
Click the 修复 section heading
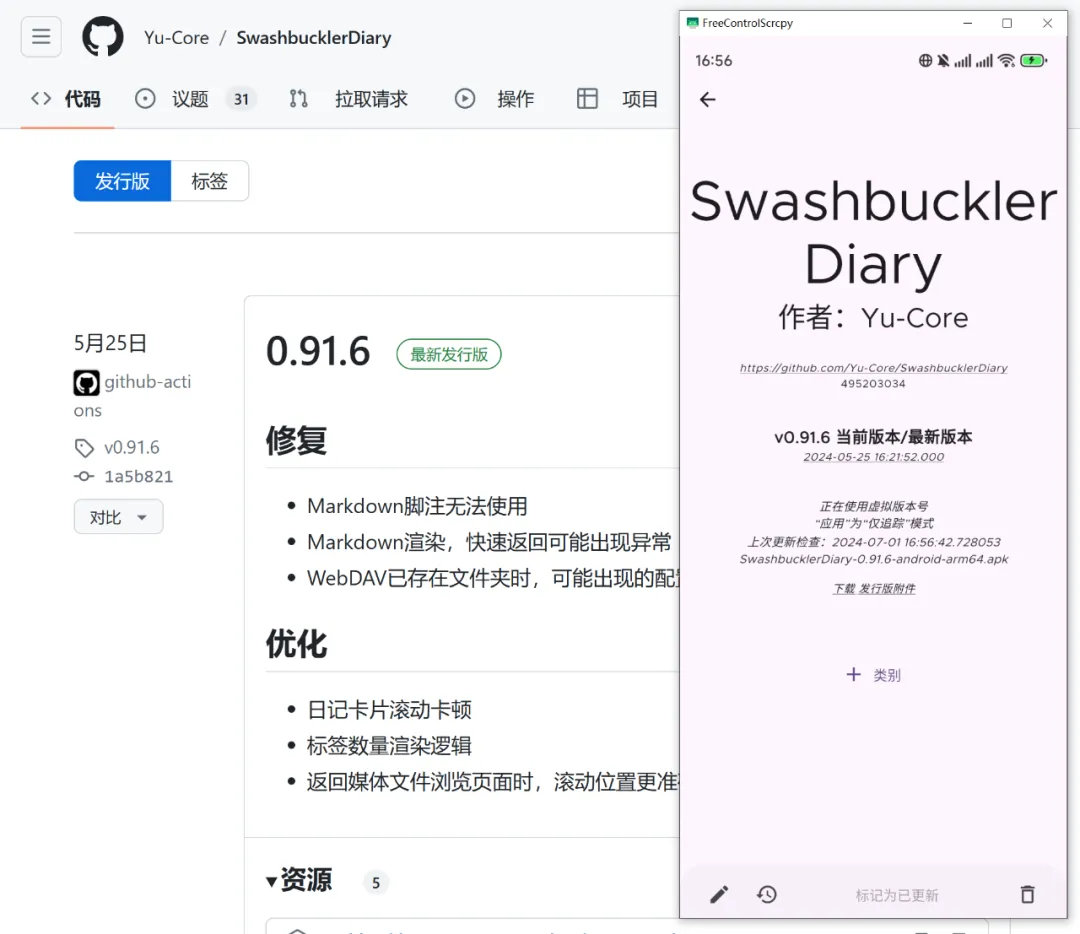(x=296, y=441)
